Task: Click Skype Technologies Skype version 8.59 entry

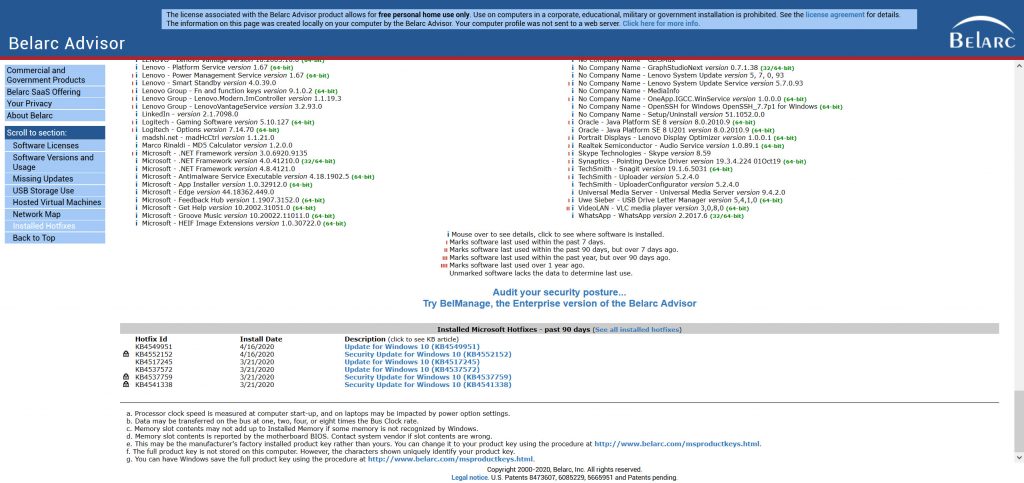Action: coord(644,153)
